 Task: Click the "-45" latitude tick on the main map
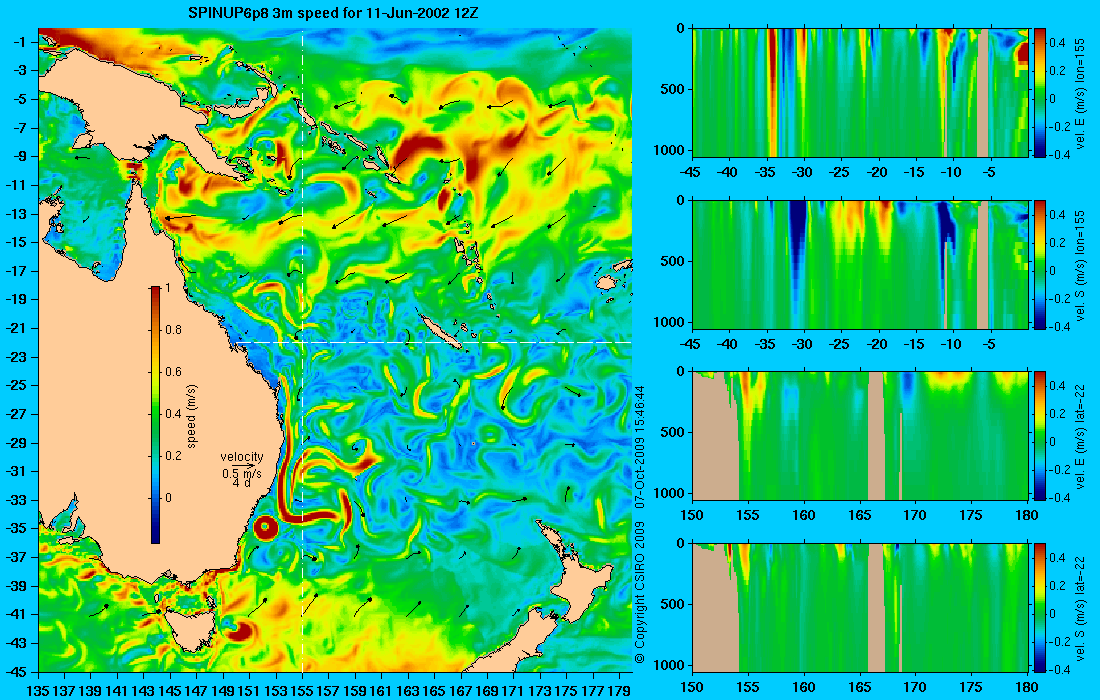(18, 671)
